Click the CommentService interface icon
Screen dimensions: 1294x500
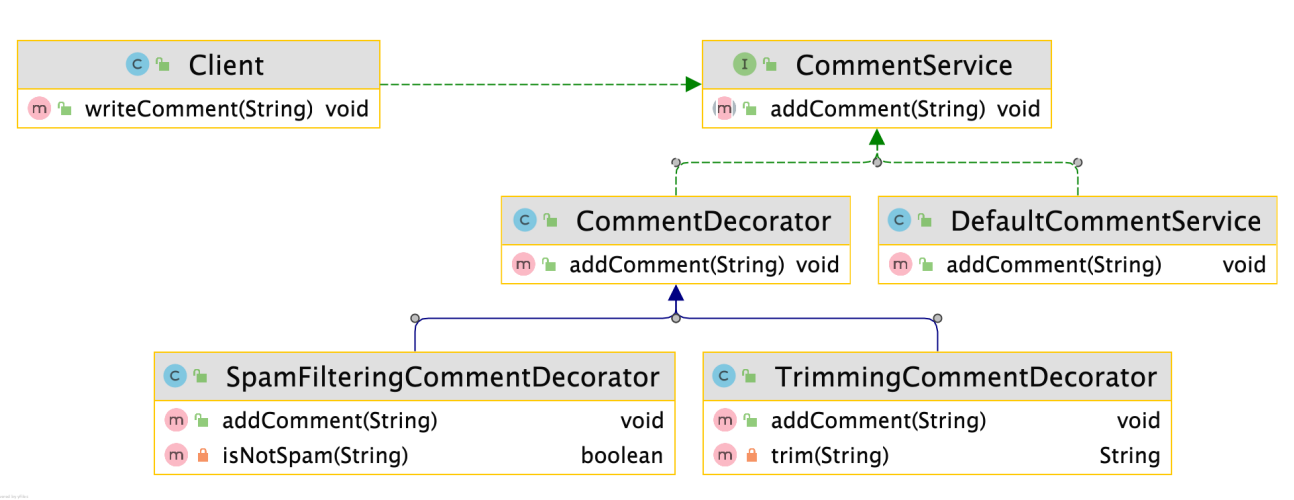(x=744, y=65)
